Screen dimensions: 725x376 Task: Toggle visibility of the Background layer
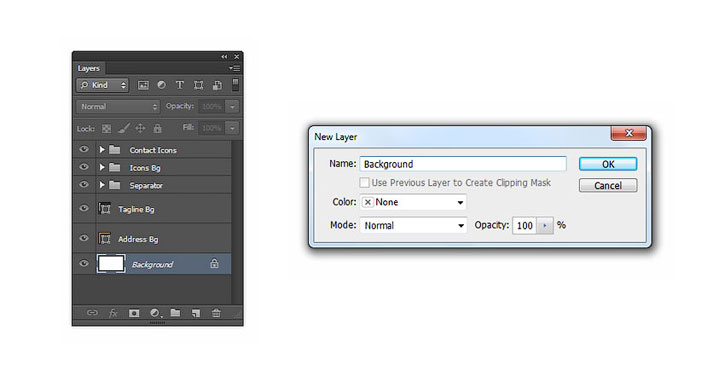point(84,264)
